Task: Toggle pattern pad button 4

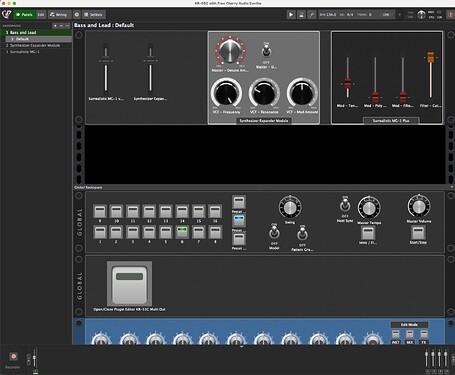Action: pyautogui.click(x=149, y=232)
